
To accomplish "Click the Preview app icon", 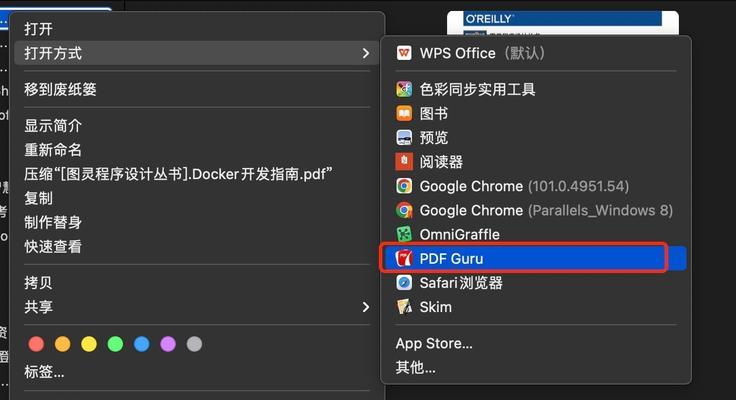I will 404,138.
